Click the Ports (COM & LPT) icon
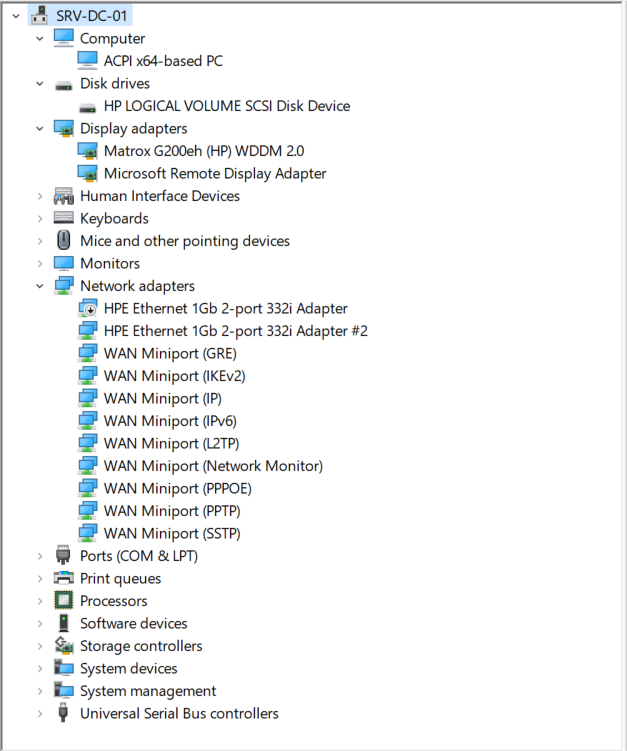 tap(63, 555)
